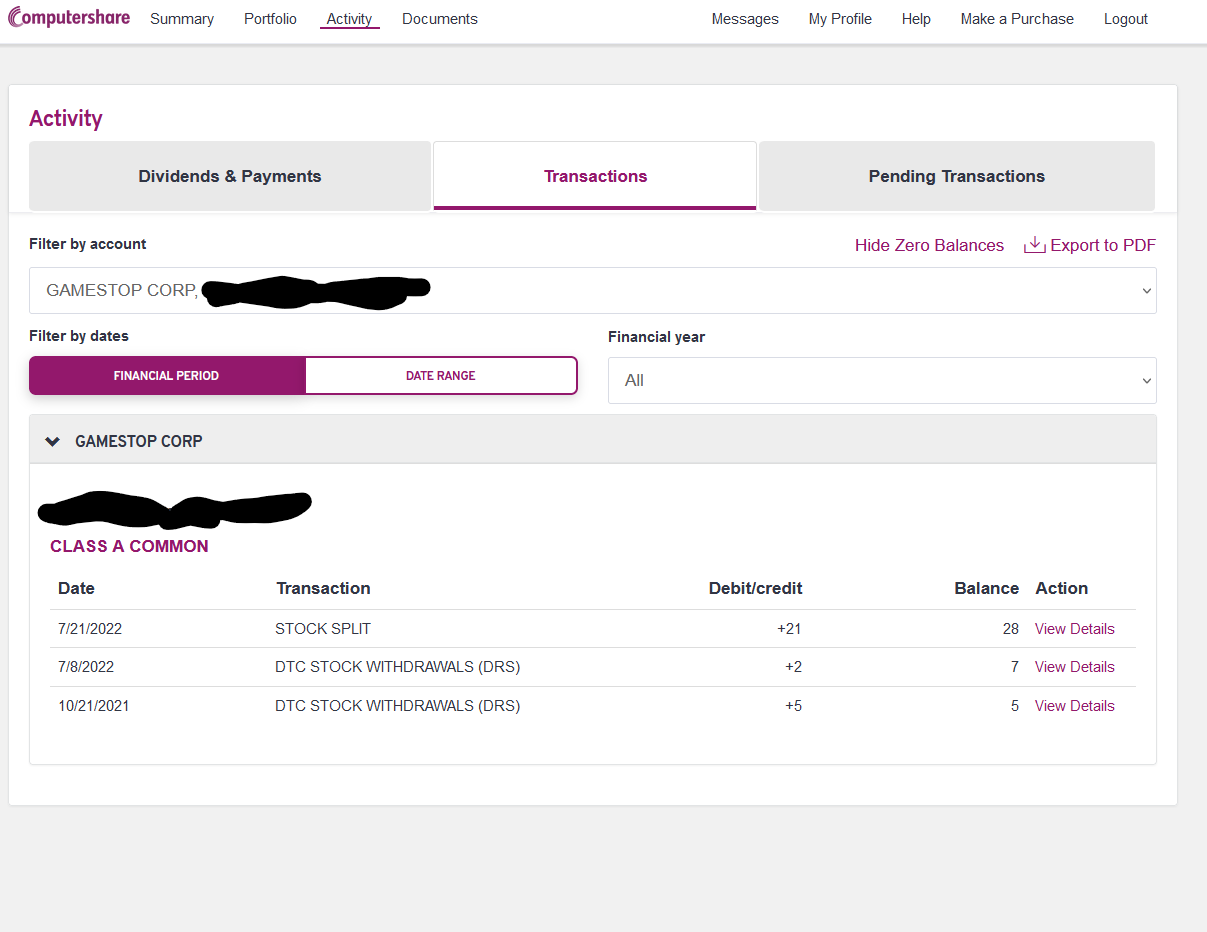Click the Export to PDF download icon
The image size is (1207, 932).
click(x=1034, y=245)
